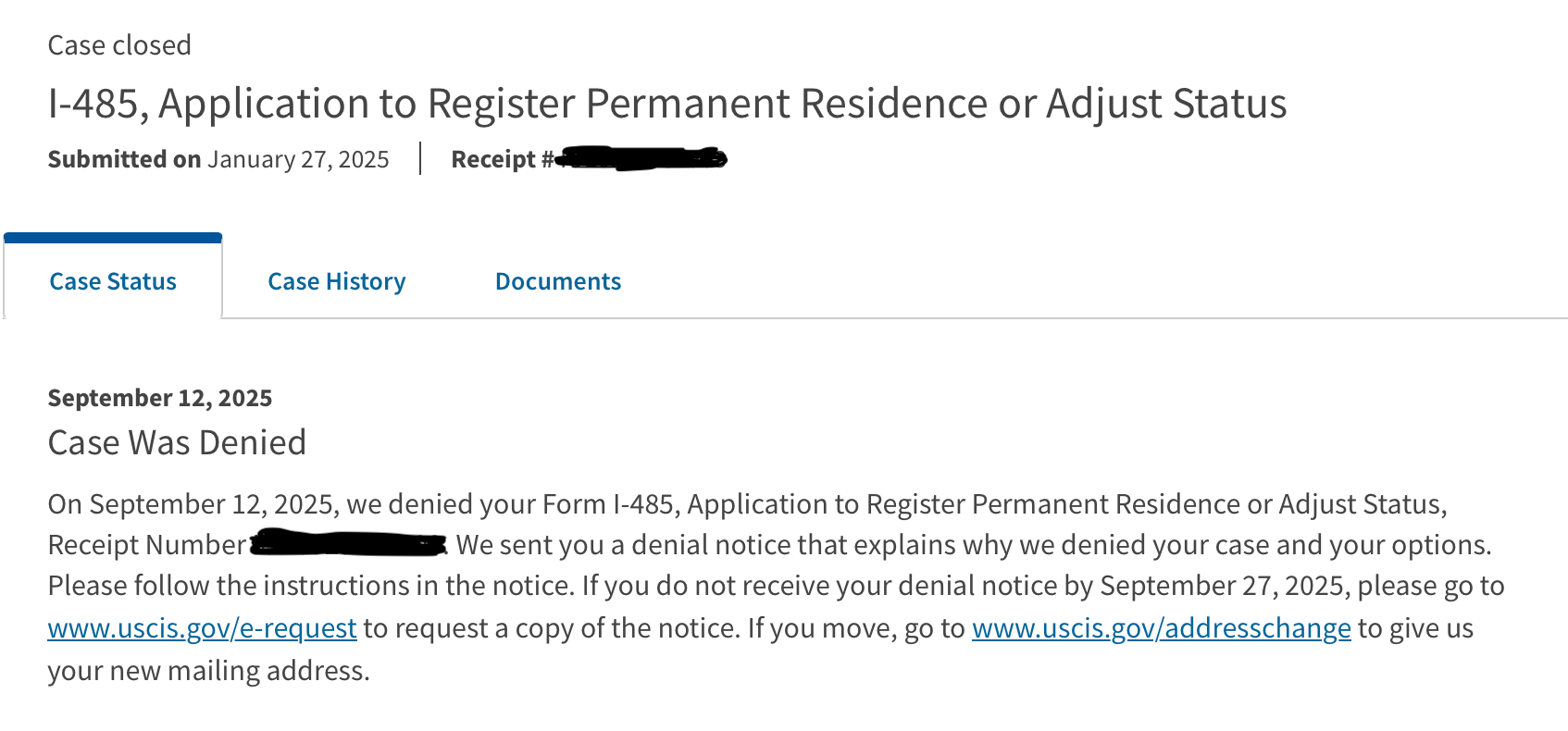Switch to the Case History tab
The width and height of the screenshot is (1568, 731).
(336, 281)
